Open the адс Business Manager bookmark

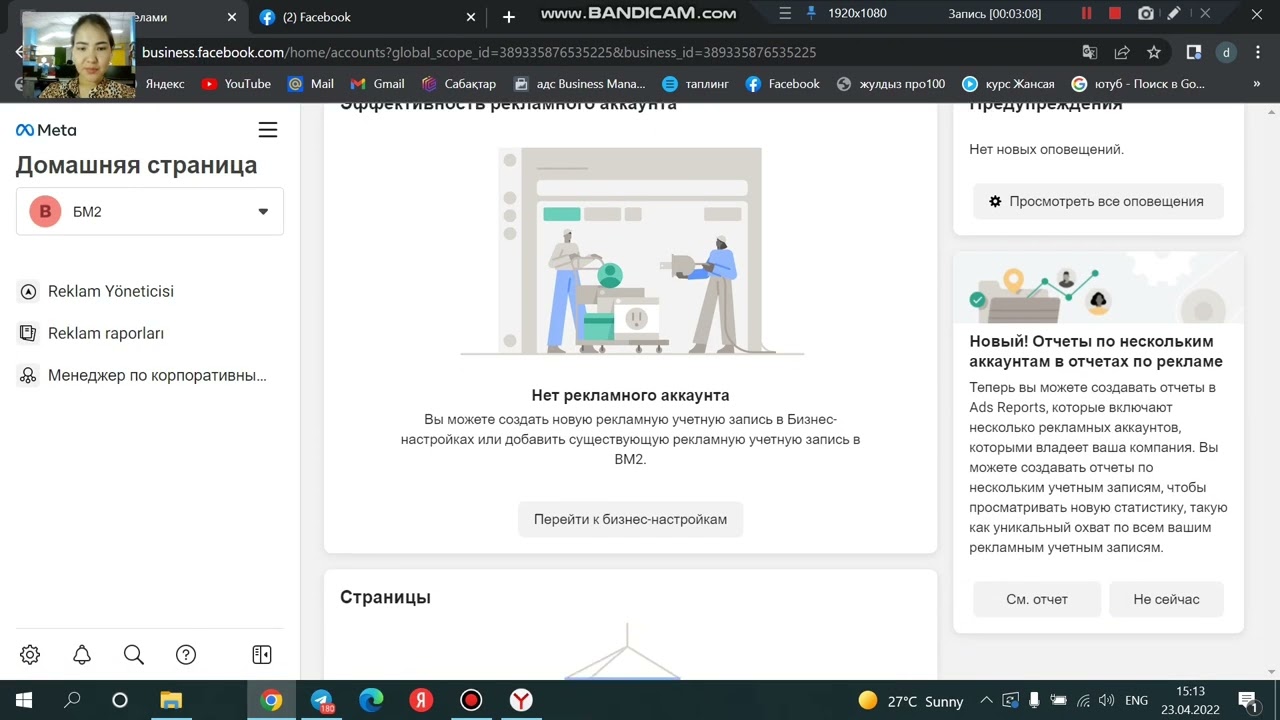pyautogui.click(x=580, y=84)
